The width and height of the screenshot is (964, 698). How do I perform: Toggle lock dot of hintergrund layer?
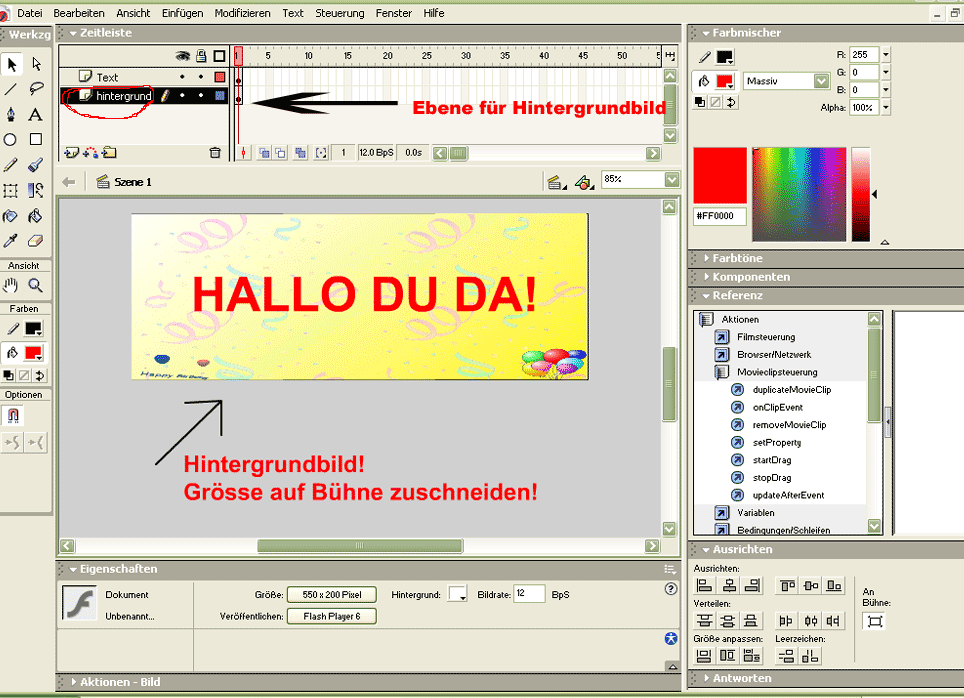(201, 96)
